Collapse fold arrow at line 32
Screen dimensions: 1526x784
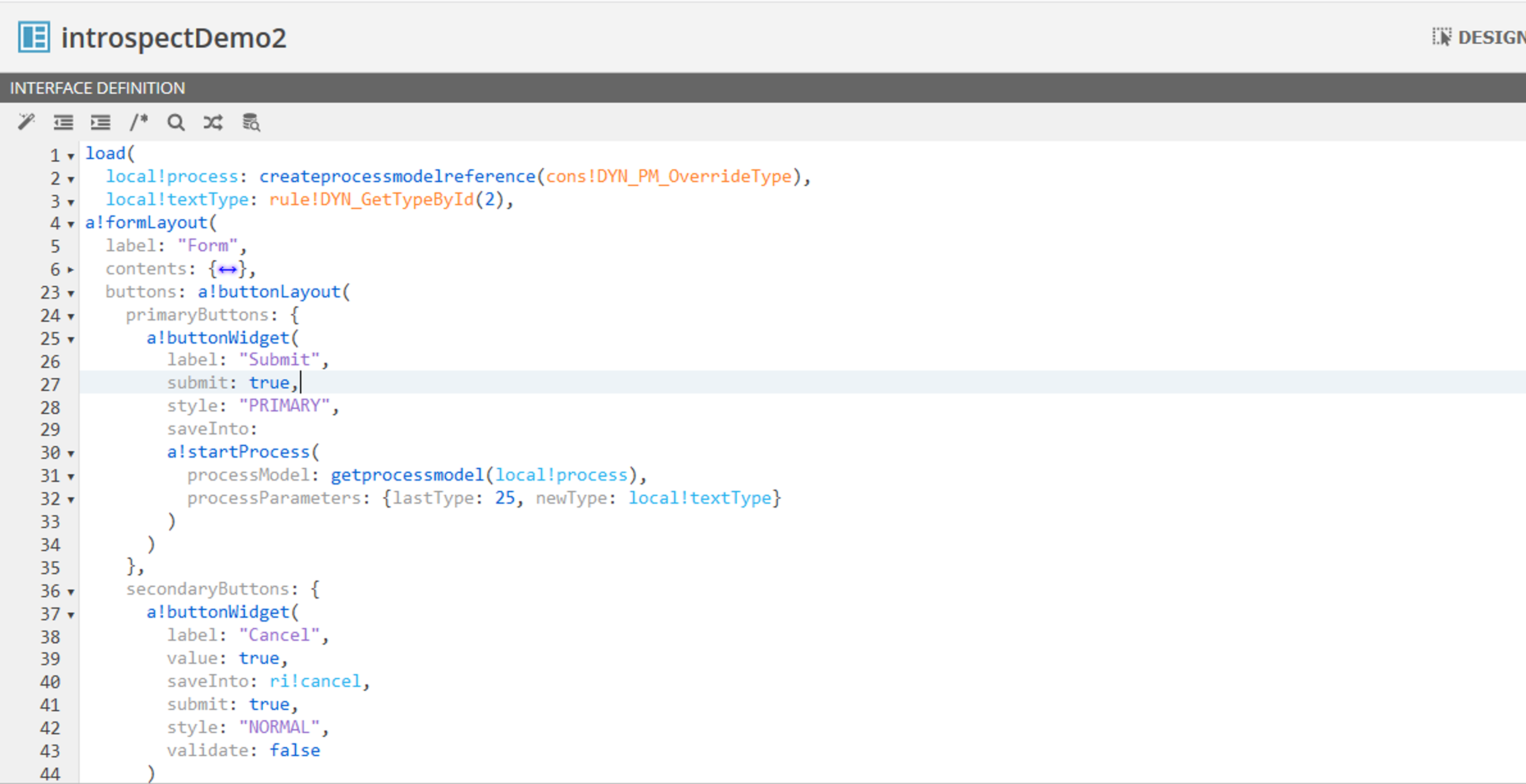71,500
